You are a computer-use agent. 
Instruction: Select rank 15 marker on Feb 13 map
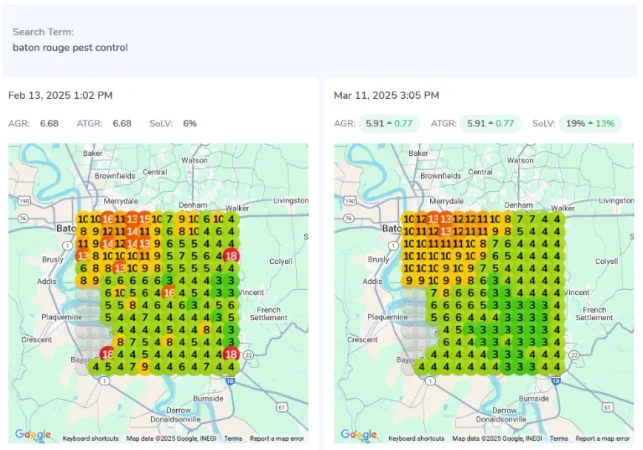pyautogui.click(x=145, y=219)
